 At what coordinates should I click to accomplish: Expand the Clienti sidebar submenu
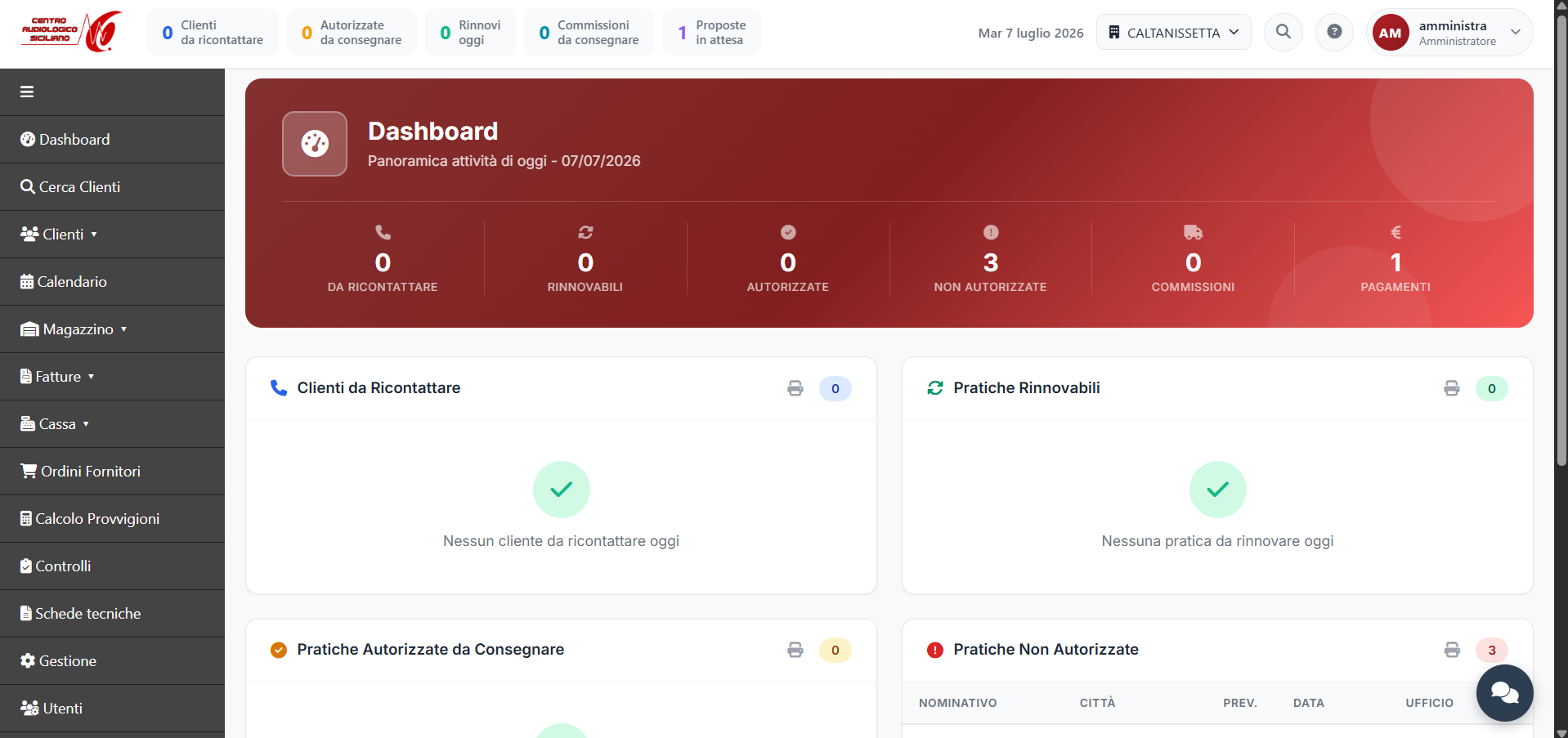[112, 235]
